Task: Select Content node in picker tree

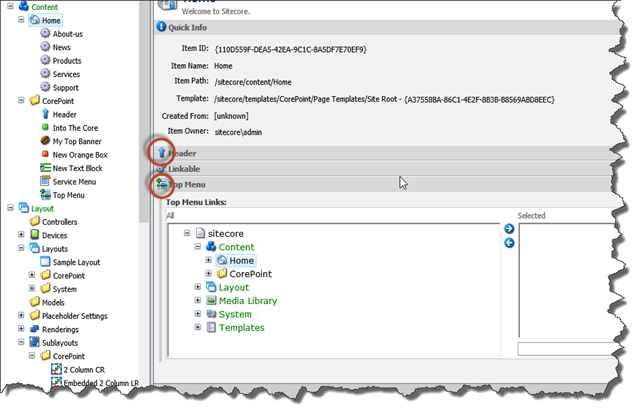Action: click(236, 247)
